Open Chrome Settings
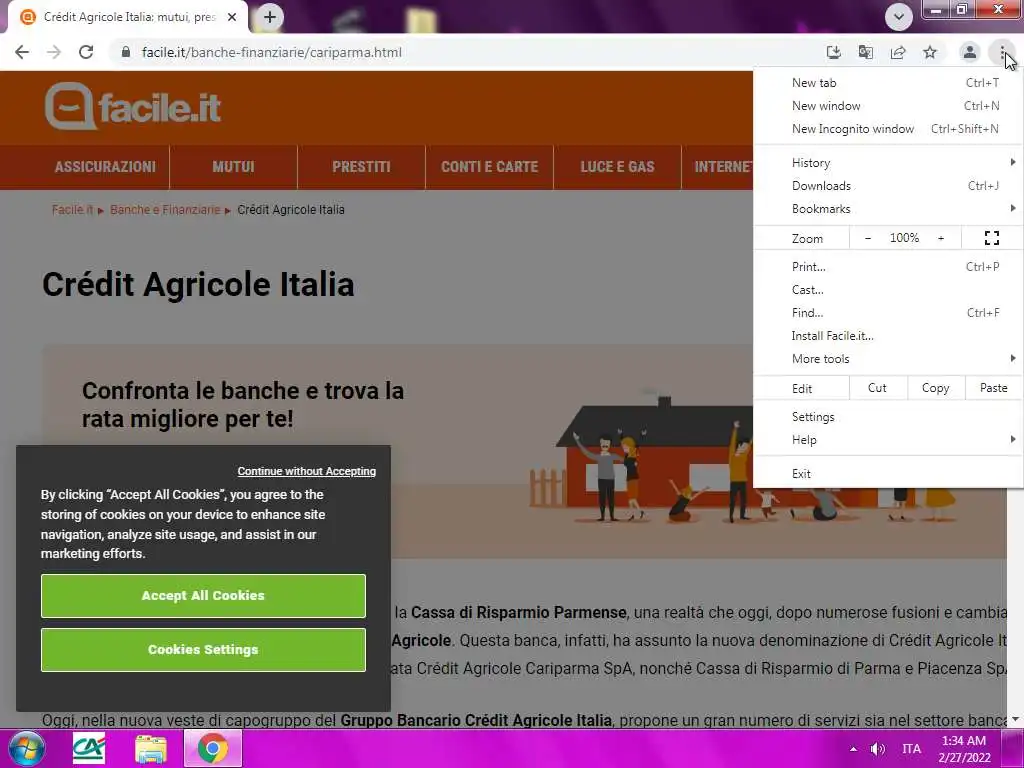 (888, 417)
